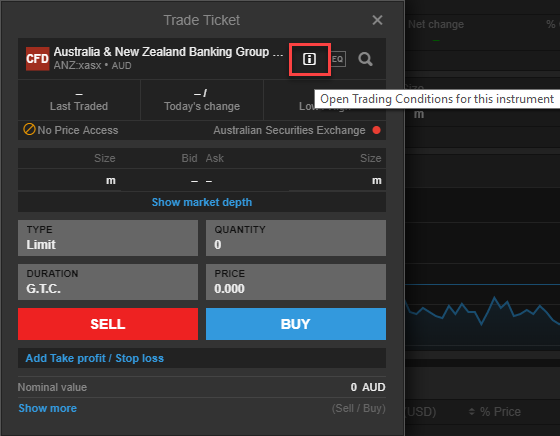The height and width of the screenshot is (436, 560).
Task: Click the EQ instrument type icon
Action: (x=338, y=59)
